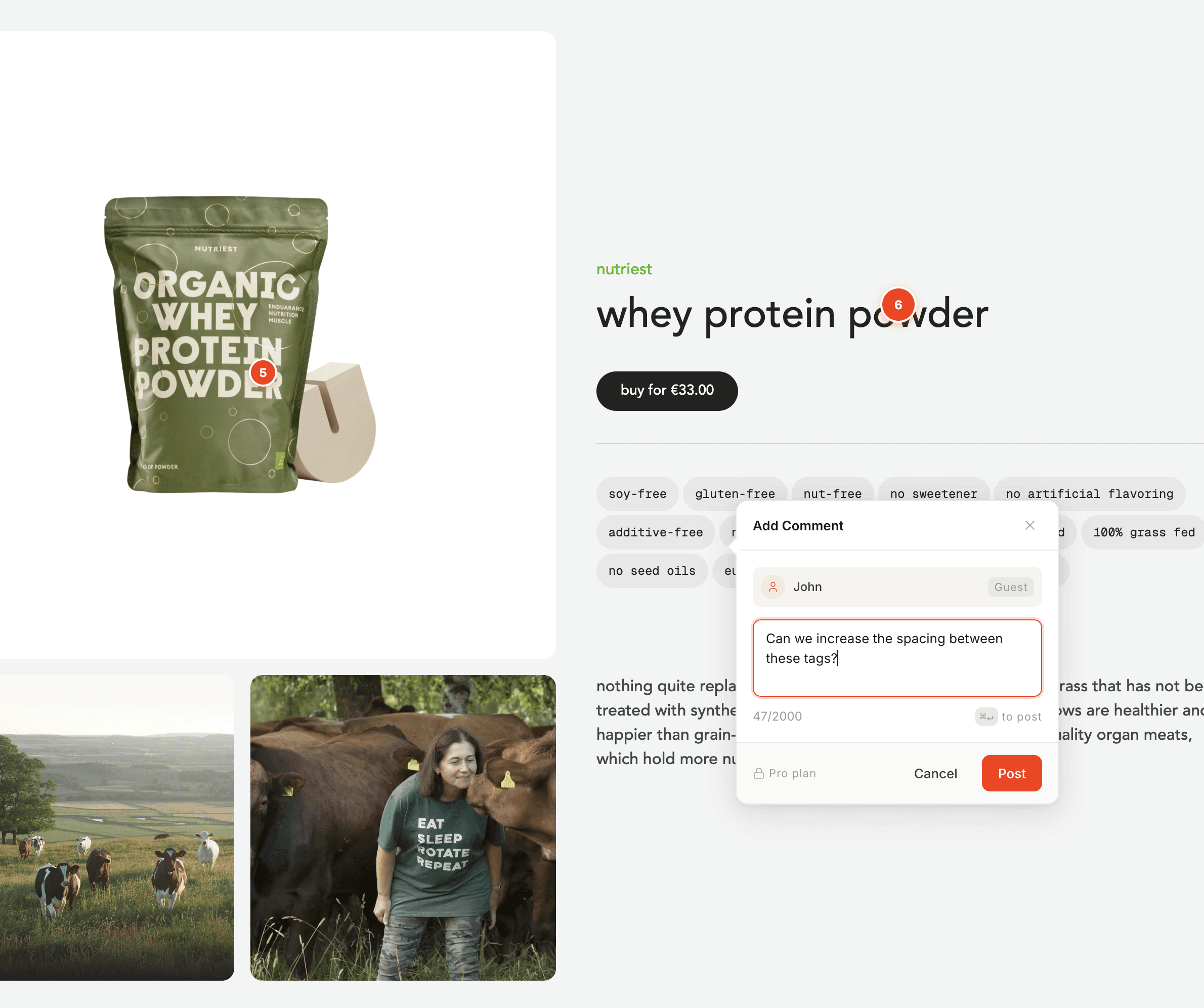Click the nutriest brand link
Image resolution: width=1204 pixels, height=1008 pixels.
[x=624, y=269]
